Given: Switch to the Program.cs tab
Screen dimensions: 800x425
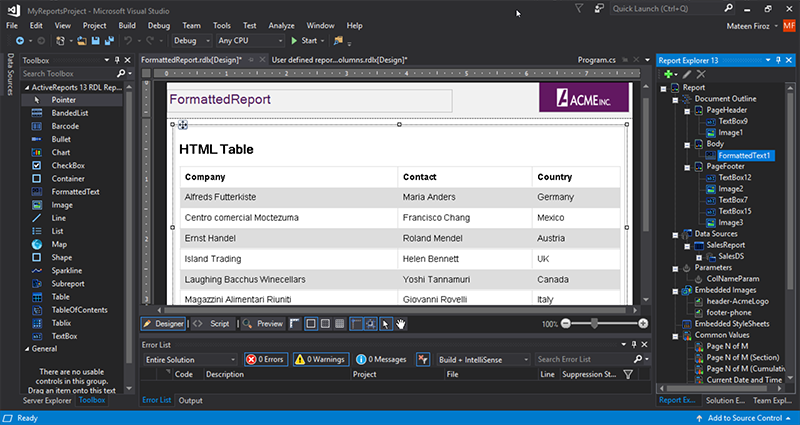Looking at the screenshot, I should [596, 60].
